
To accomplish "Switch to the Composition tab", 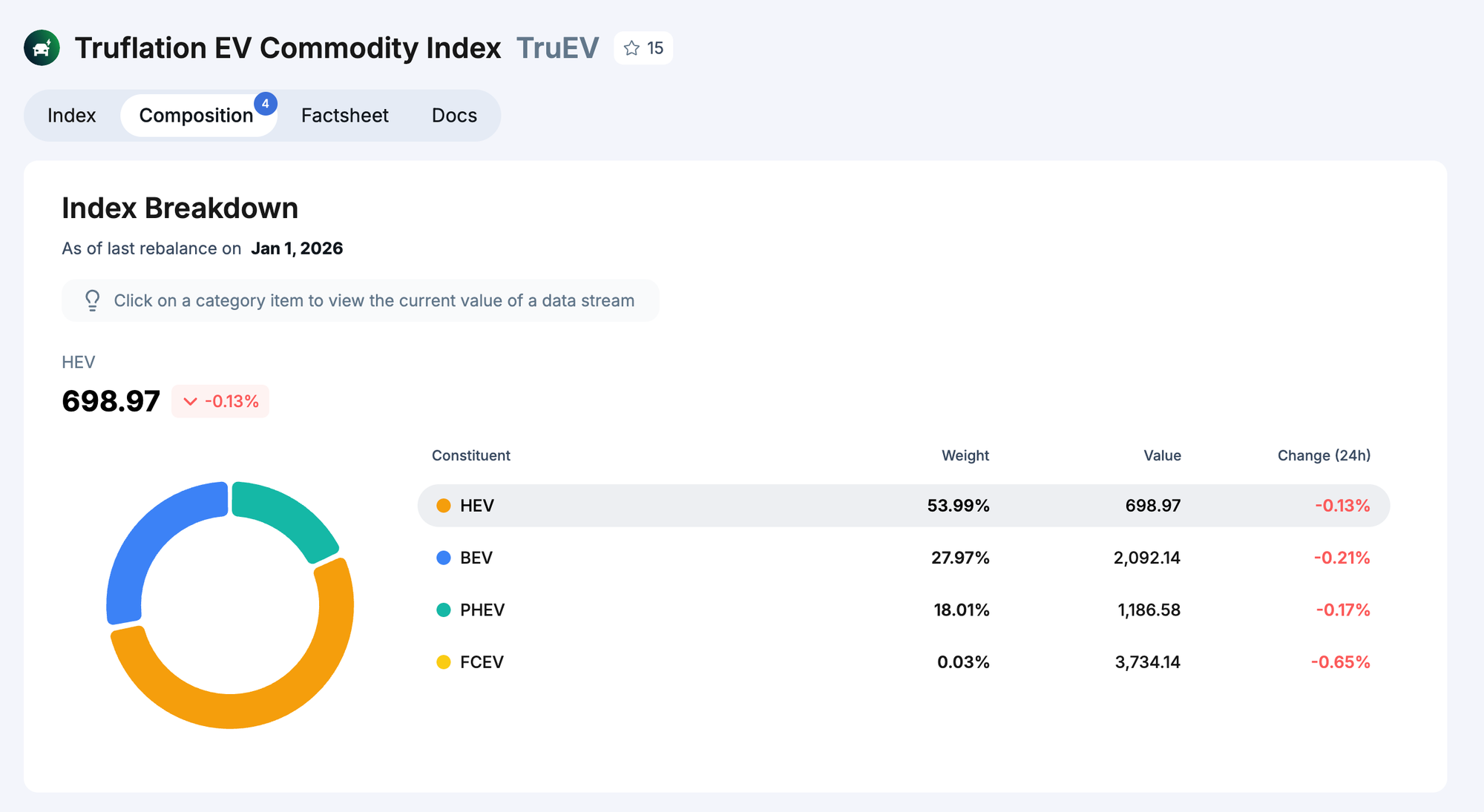I will (197, 116).
